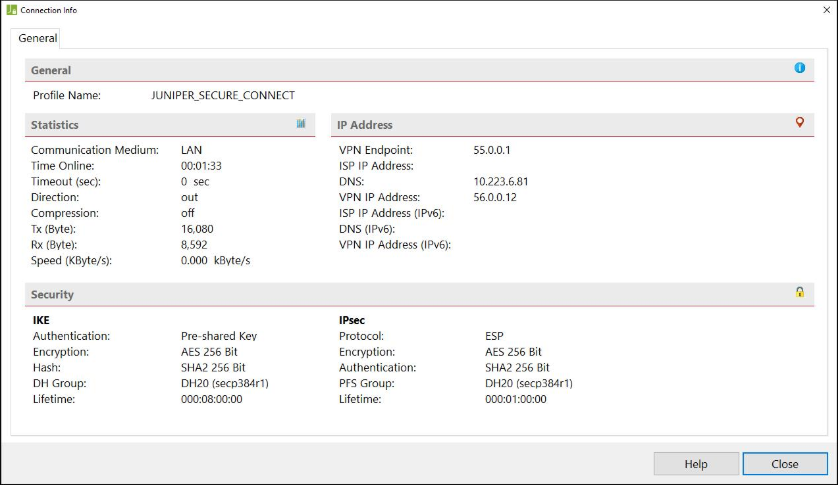Click the Juniper app icon in title bar
Image resolution: width=840 pixels, height=485 pixels.
pyautogui.click(x=11, y=10)
